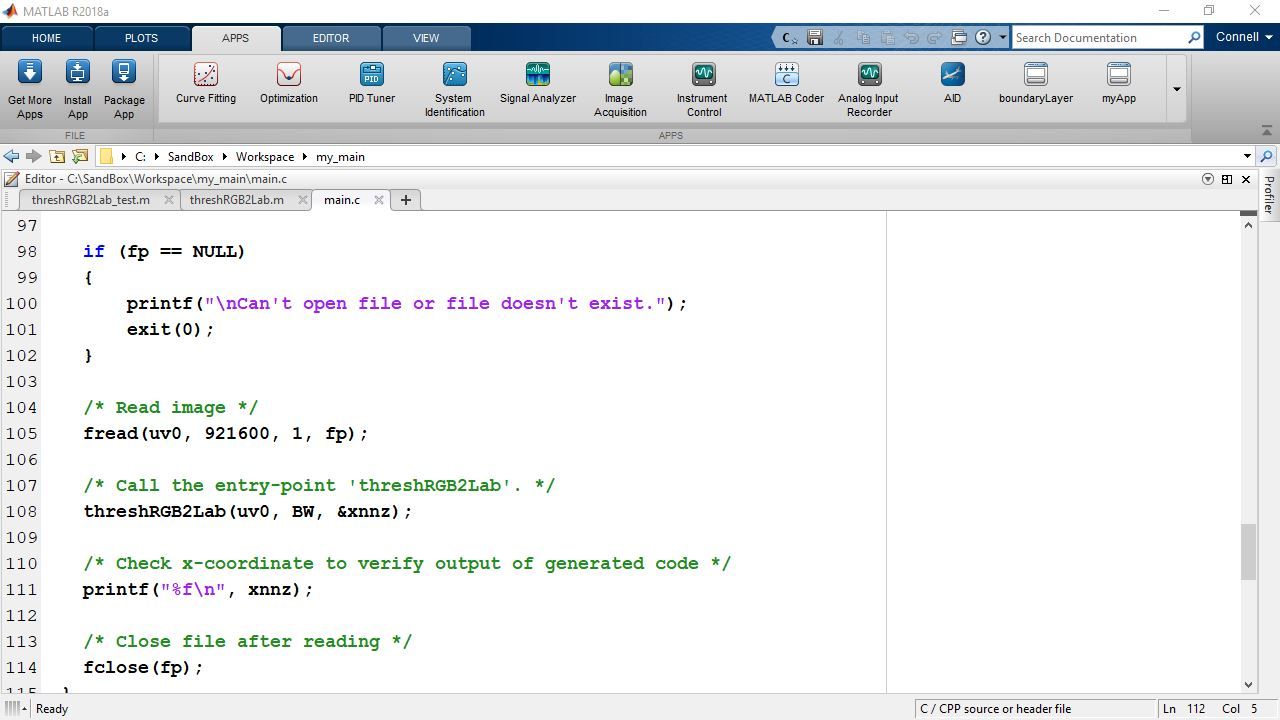The height and width of the screenshot is (720, 1280).
Task: Start the Image Acquisition app
Action: tap(619, 85)
